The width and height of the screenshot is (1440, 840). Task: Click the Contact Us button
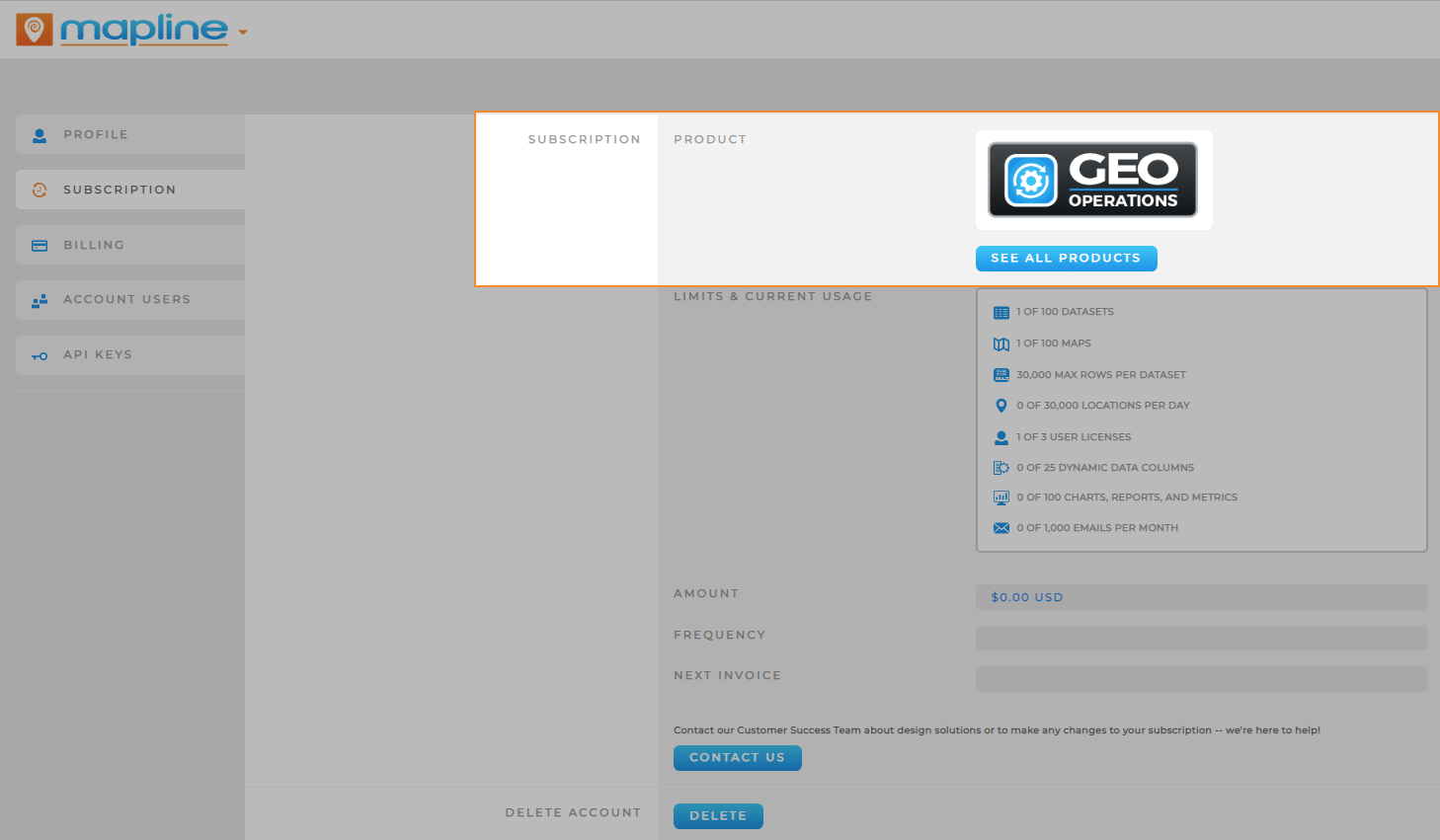click(x=738, y=758)
